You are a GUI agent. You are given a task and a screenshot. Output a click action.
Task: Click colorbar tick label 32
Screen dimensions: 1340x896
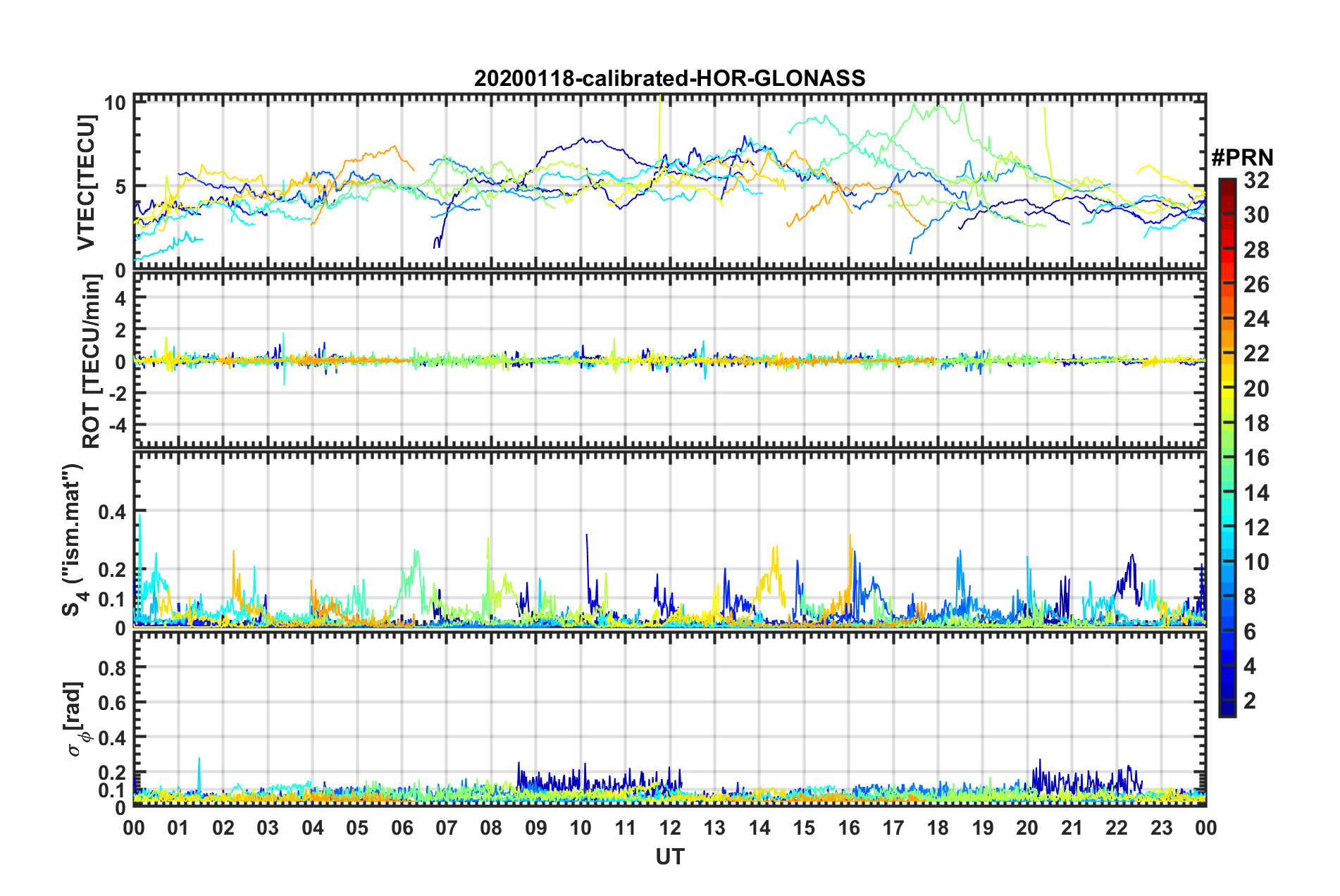click(x=1256, y=180)
